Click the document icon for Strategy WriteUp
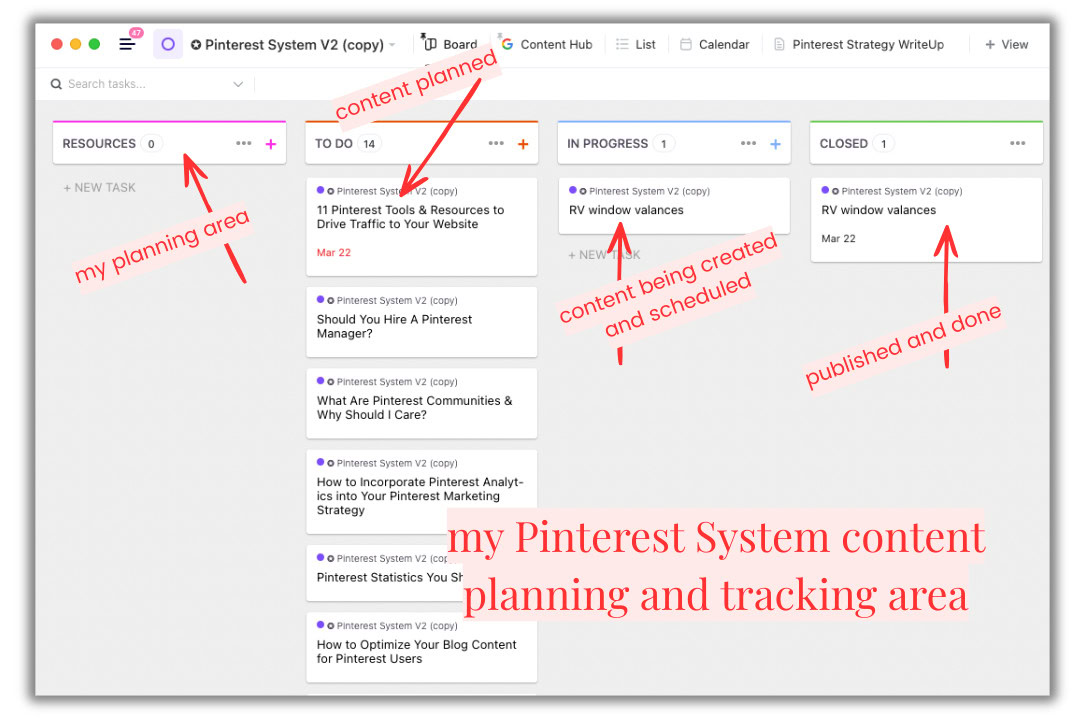Image resolution: width=1085 pixels, height=719 pixels. [x=779, y=44]
